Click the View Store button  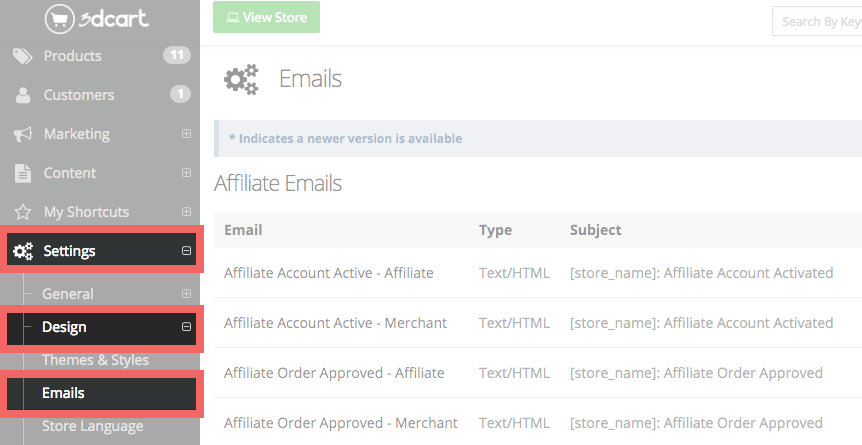click(x=267, y=17)
